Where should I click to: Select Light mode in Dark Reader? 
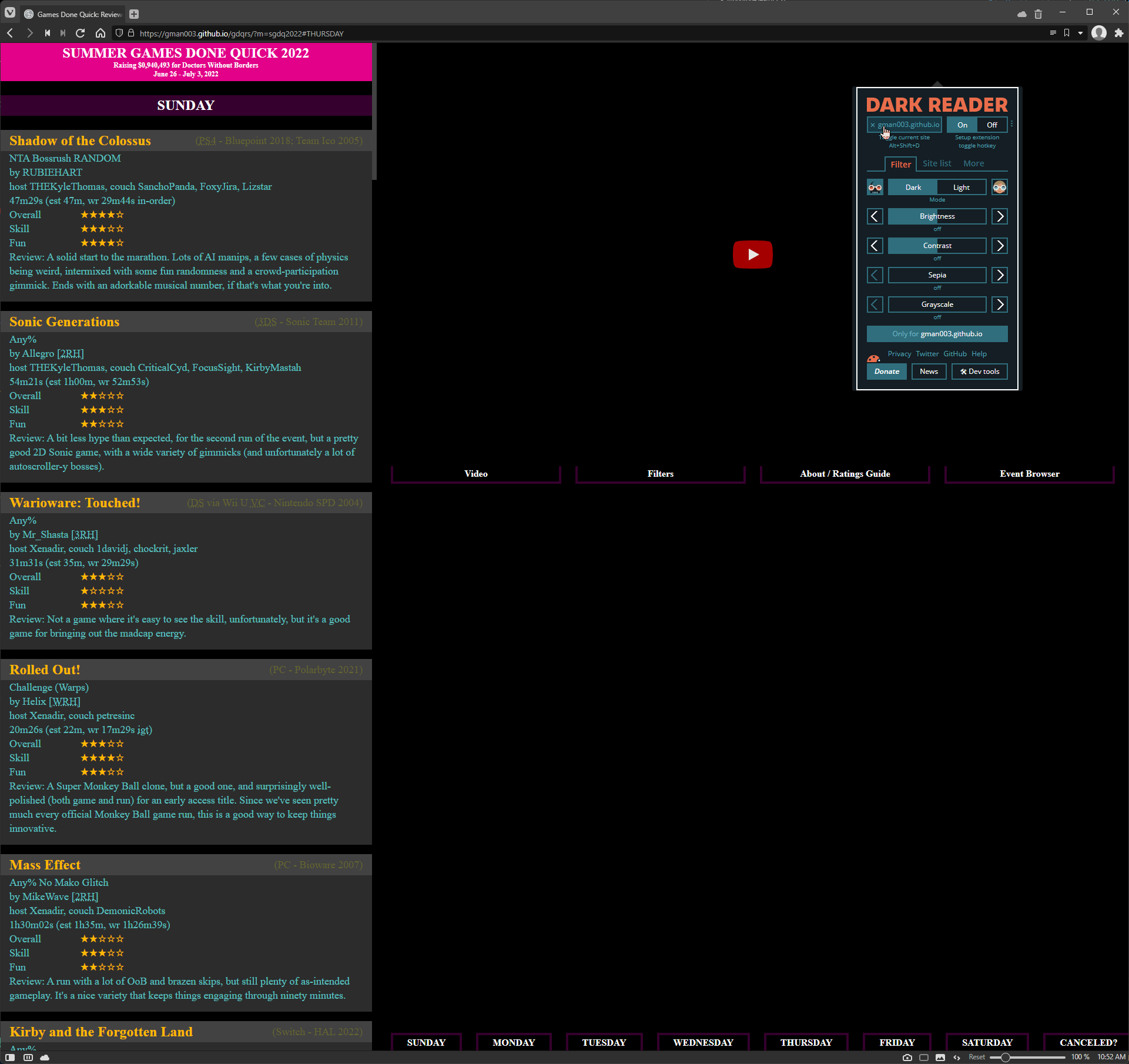962,188
